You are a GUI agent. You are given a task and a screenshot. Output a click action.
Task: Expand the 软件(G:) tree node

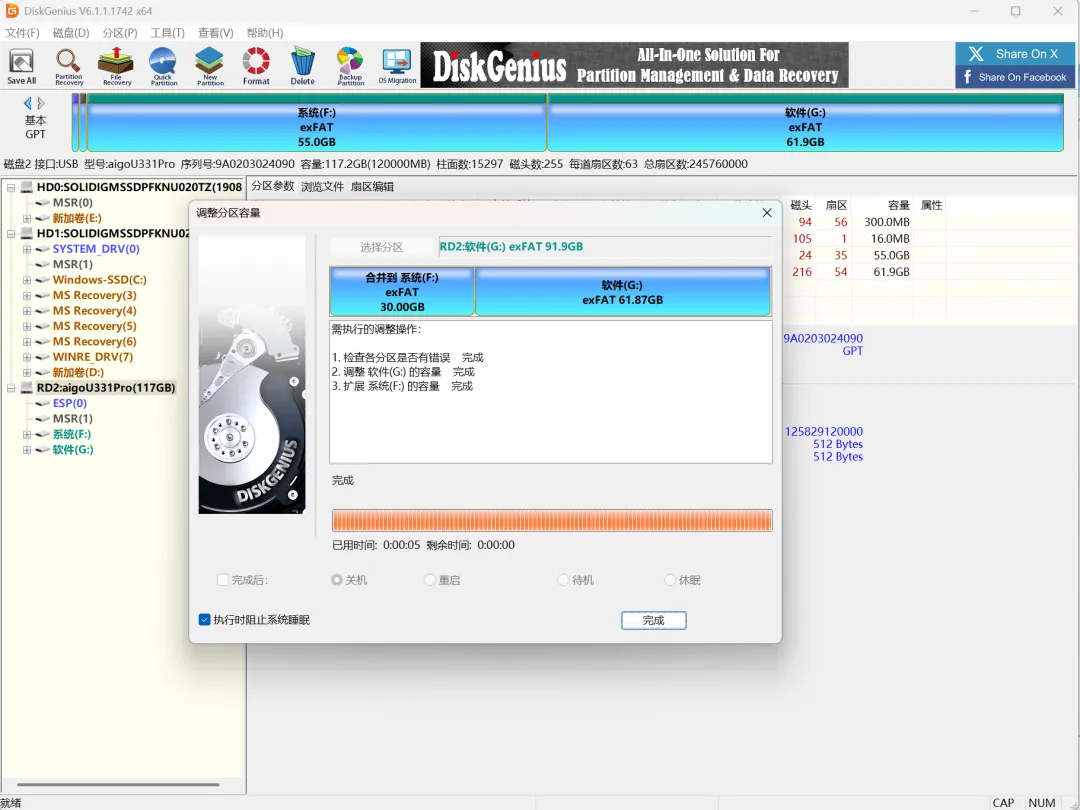[x=27, y=450]
